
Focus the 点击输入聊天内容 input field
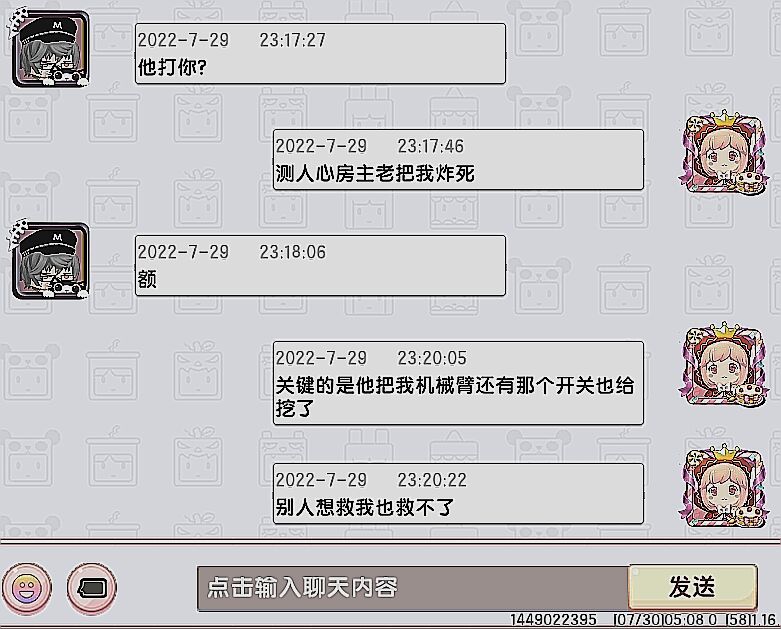413,588
